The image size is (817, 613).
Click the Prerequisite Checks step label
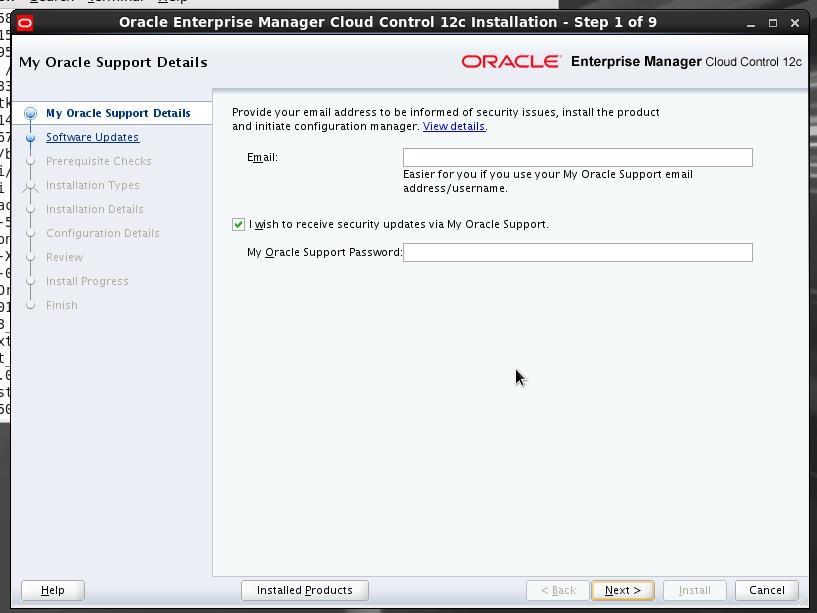coord(98,161)
